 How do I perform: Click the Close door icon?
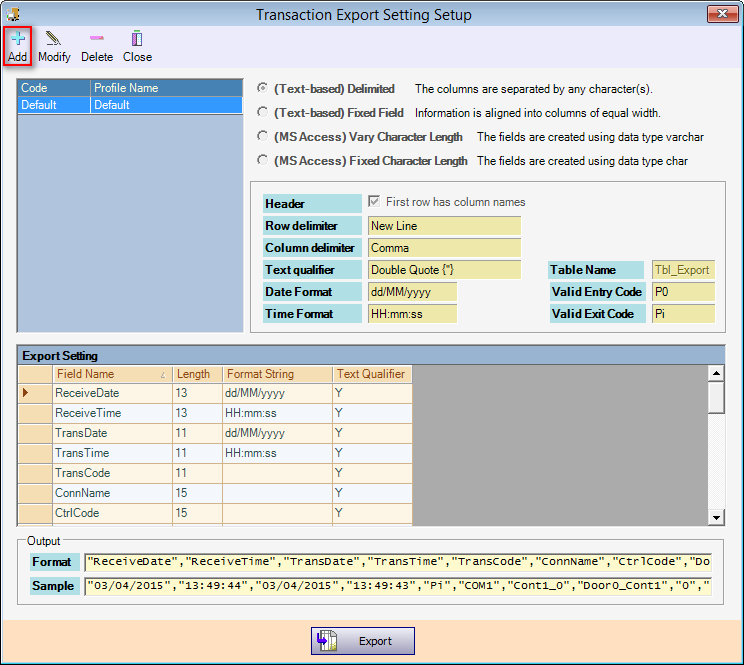click(137, 40)
